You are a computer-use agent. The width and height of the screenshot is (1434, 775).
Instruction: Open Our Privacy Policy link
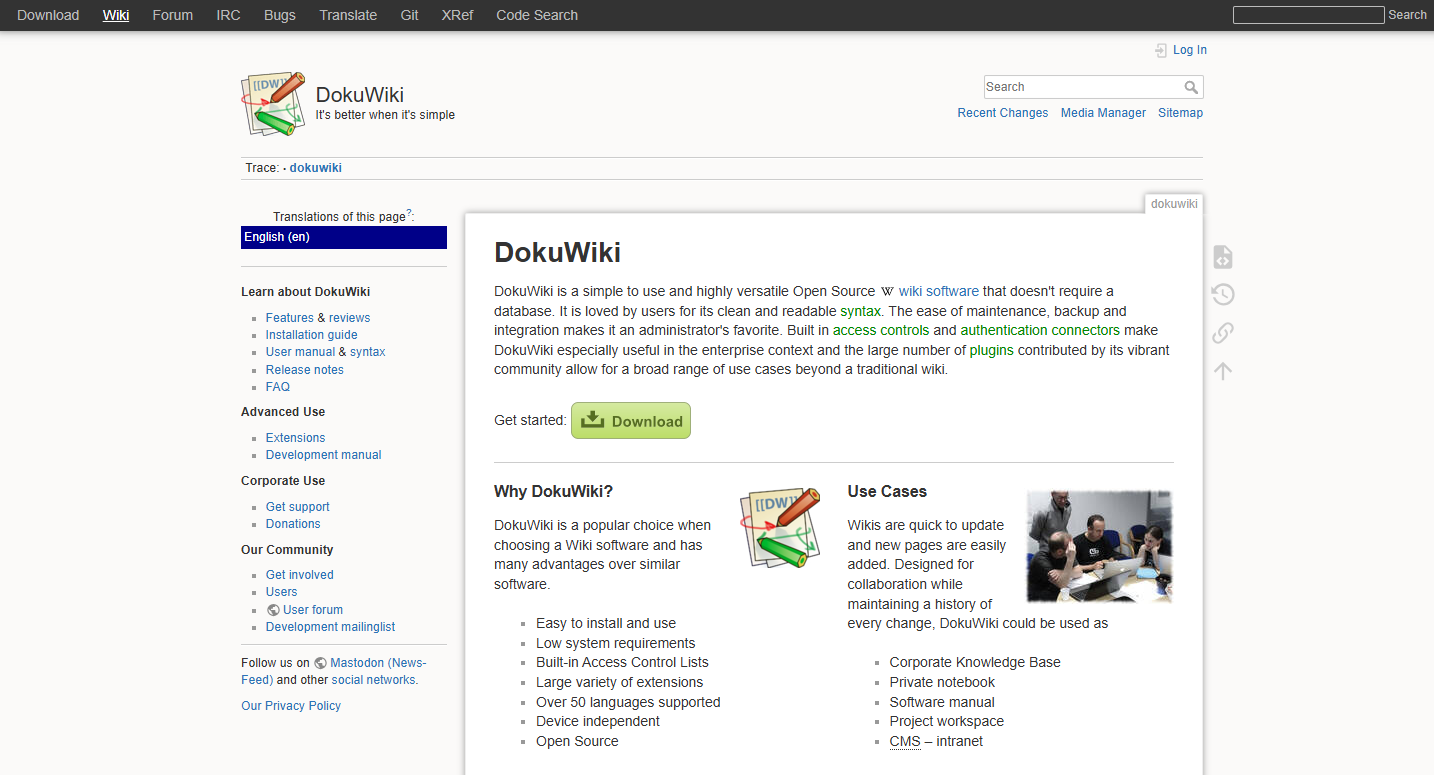pyautogui.click(x=291, y=706)
